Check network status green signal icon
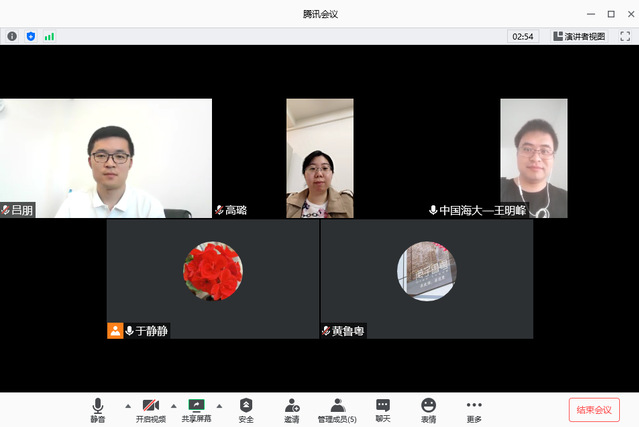 coord(49,36)
